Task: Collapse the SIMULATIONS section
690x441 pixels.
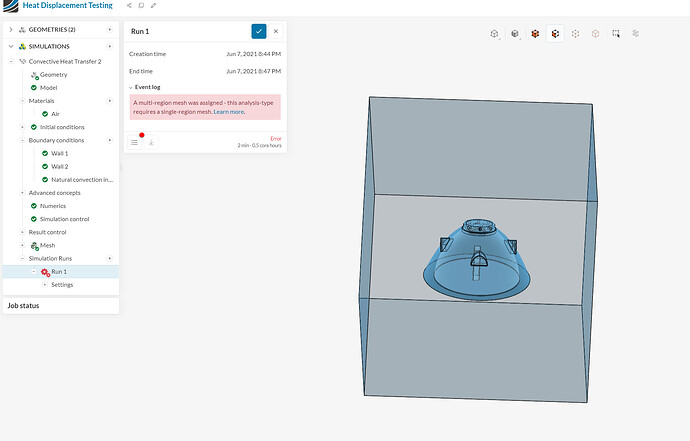Action: tap(11, 46)
